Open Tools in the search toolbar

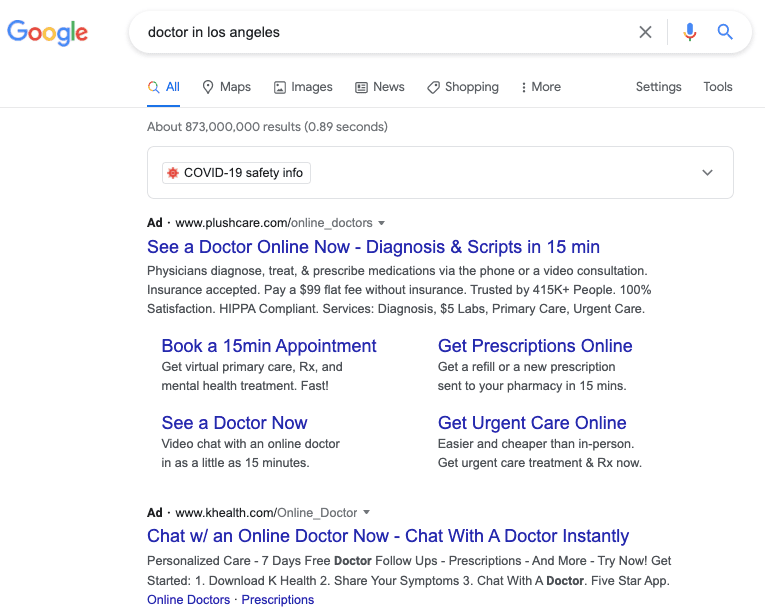[717, 87]
